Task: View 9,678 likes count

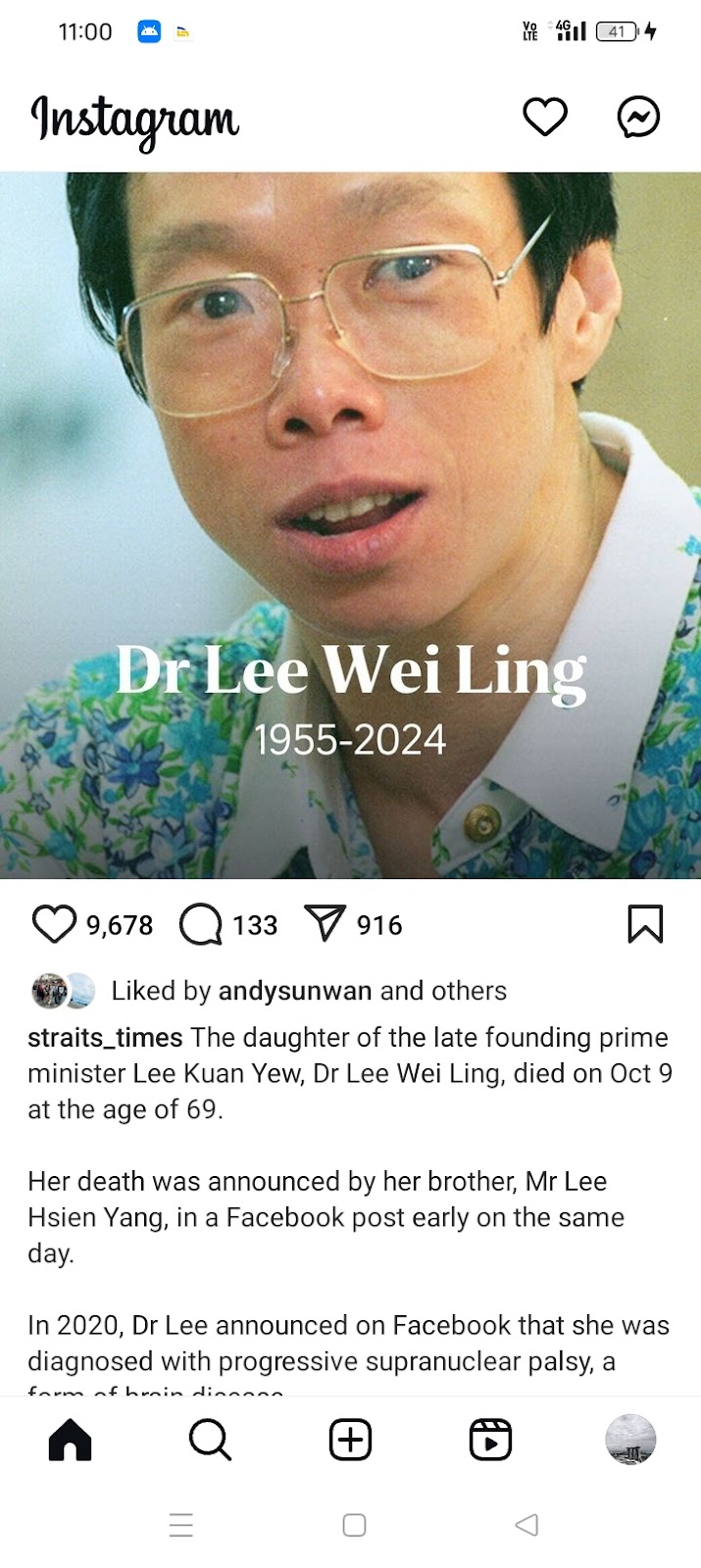Action: 120,925
